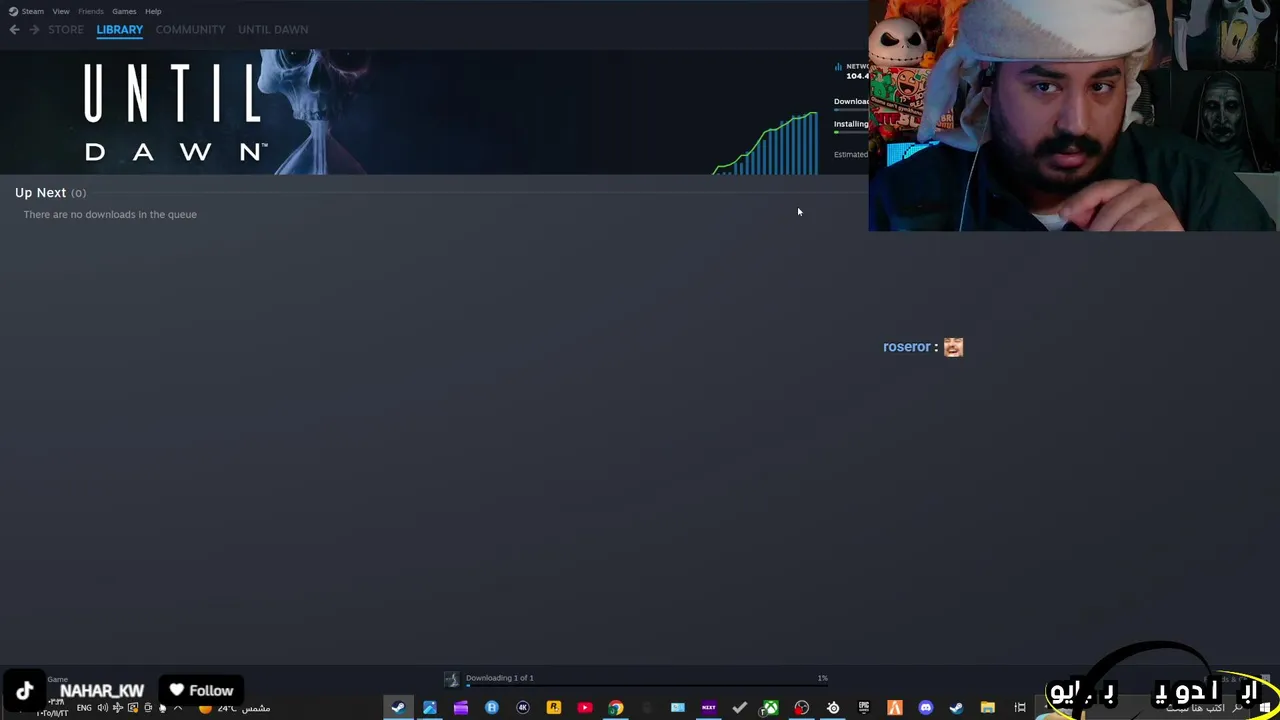Go forward with the right arrow
Viewport: 1280px width, 720px height.
click(34, 30)
